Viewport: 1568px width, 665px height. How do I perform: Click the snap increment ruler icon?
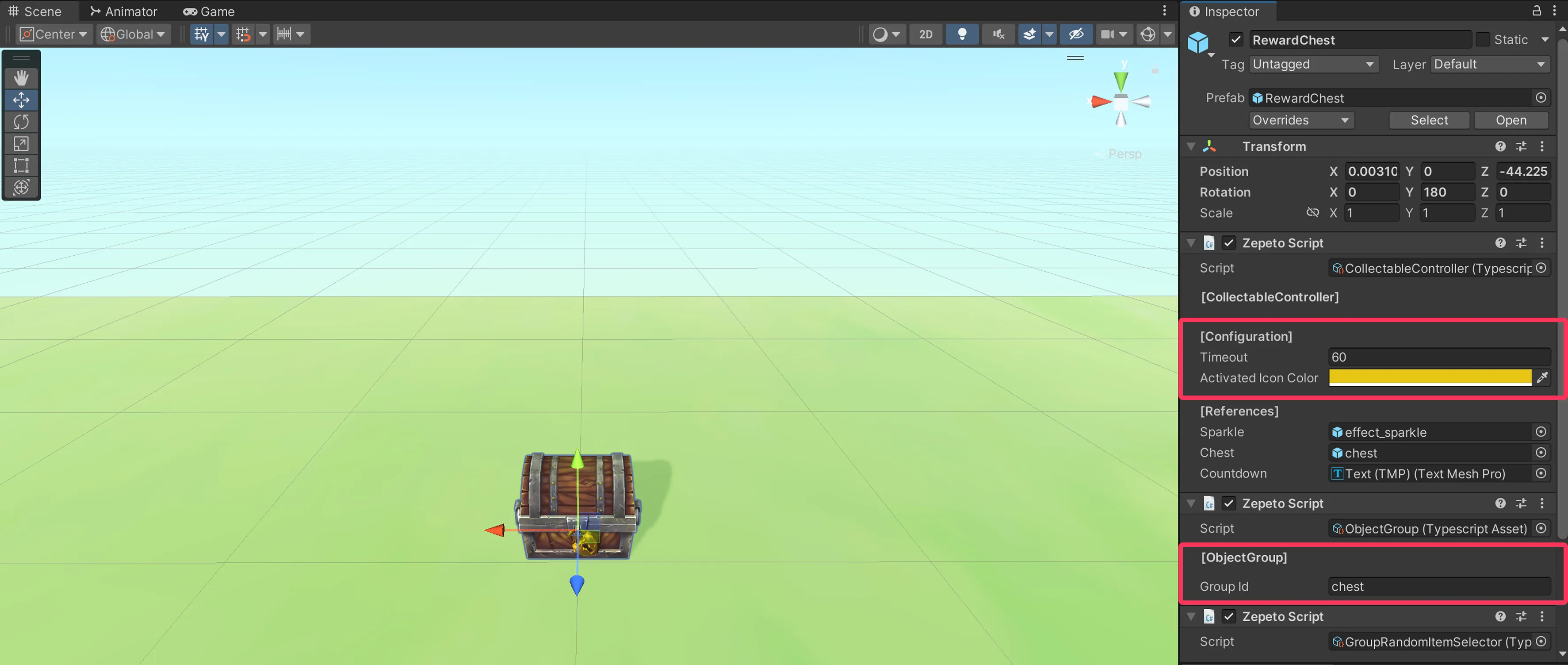click(284, 34)
